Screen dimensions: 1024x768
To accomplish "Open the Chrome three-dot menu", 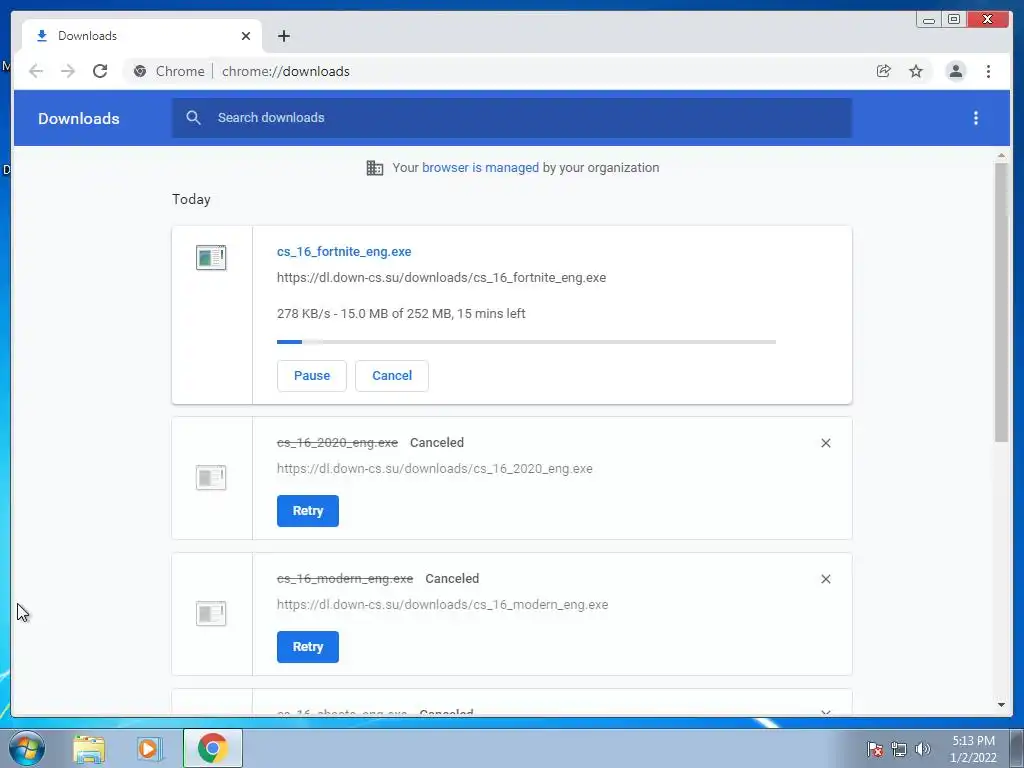I will [988, 71].
